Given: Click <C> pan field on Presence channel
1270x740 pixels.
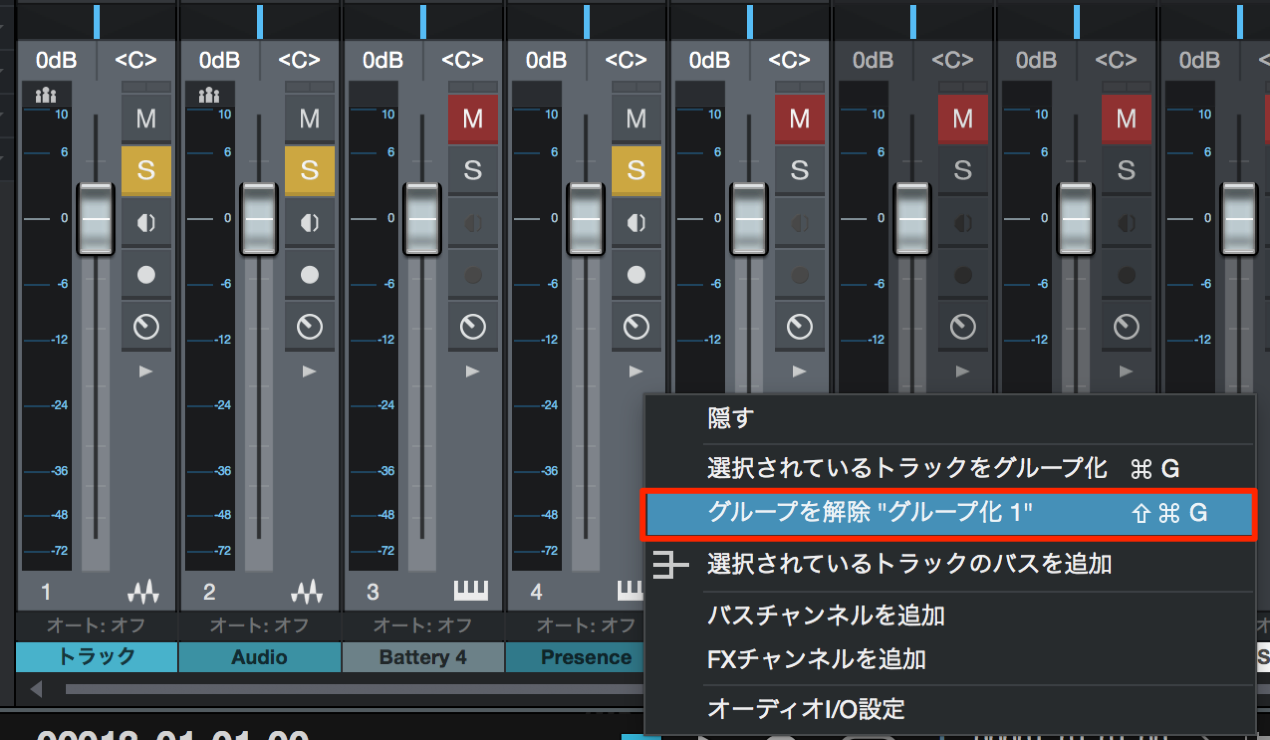Looking at the screenshot, I should coord(626,60).
